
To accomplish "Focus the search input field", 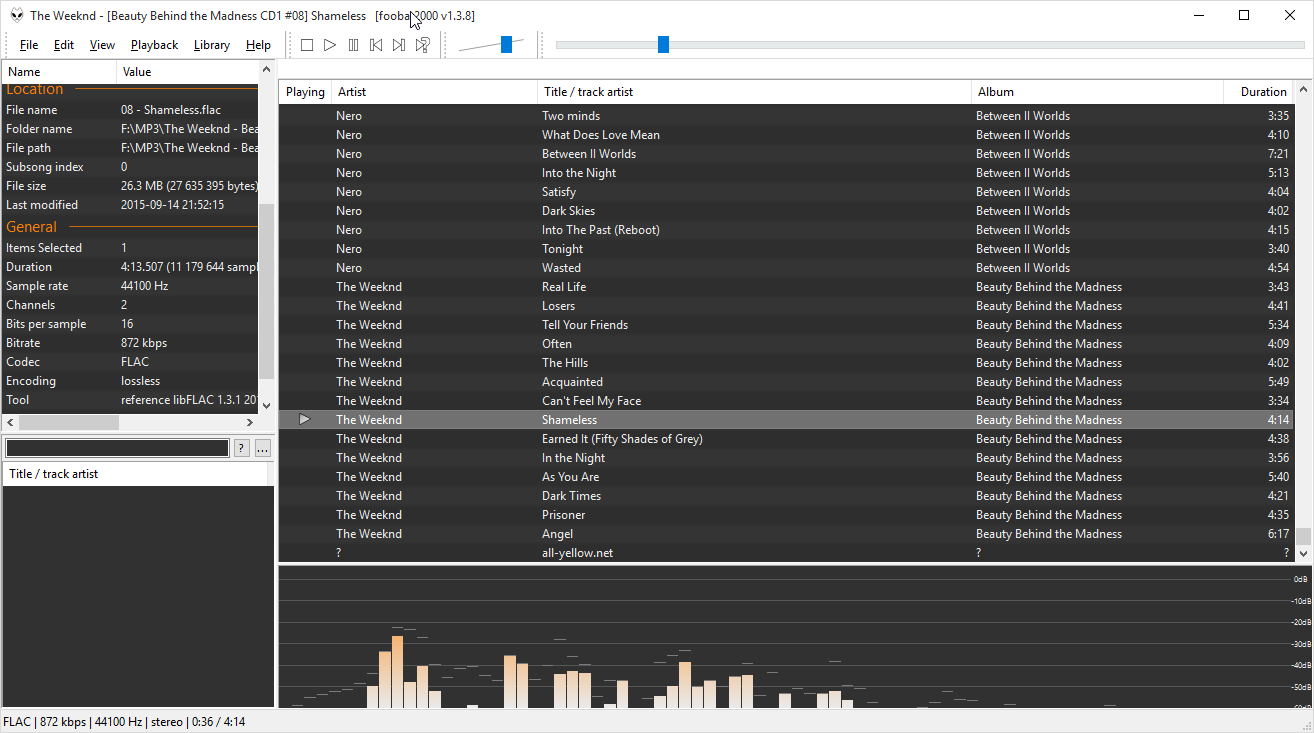I will (x=118, y=448).
